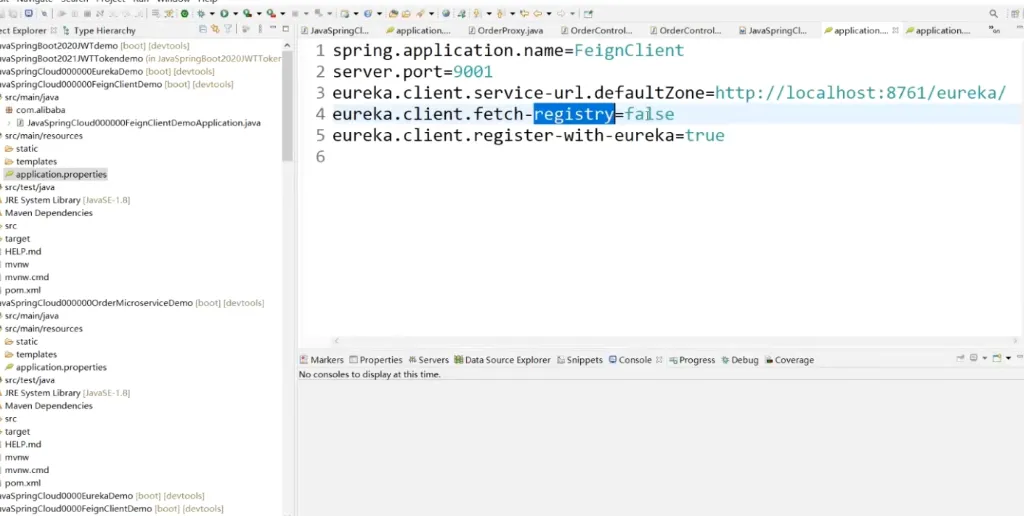This screenshot has width=1024, height=516.
Task: Open the Open Console dropdown arrow
Action: click(x=1008, y=359)
